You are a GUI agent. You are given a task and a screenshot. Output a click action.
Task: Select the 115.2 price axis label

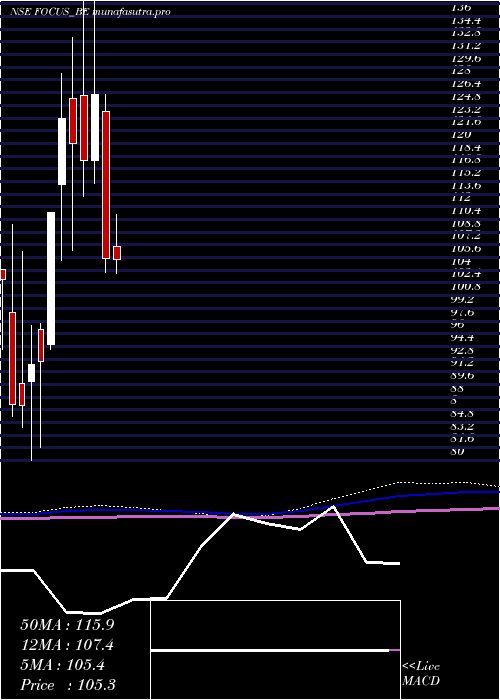467,172
